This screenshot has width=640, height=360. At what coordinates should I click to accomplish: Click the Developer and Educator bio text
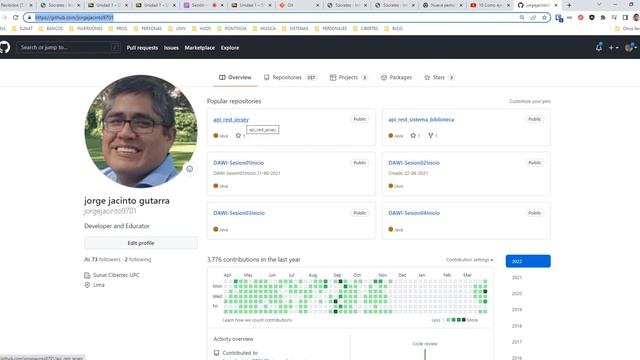point(117,226)
